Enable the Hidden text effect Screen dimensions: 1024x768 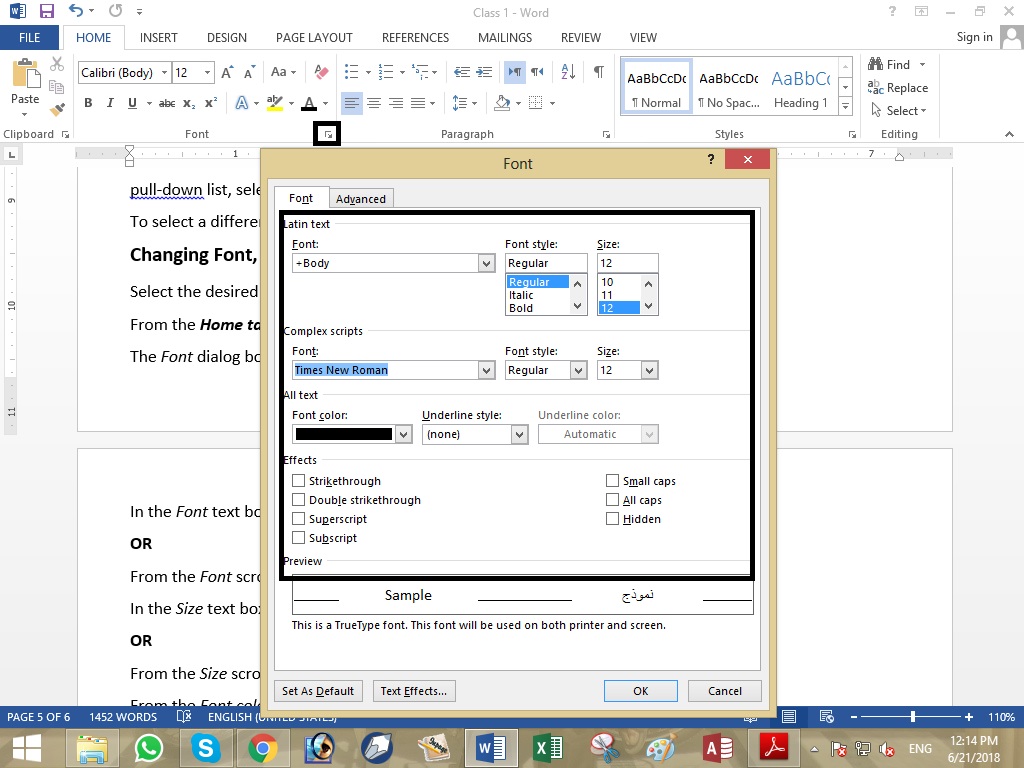612,518
